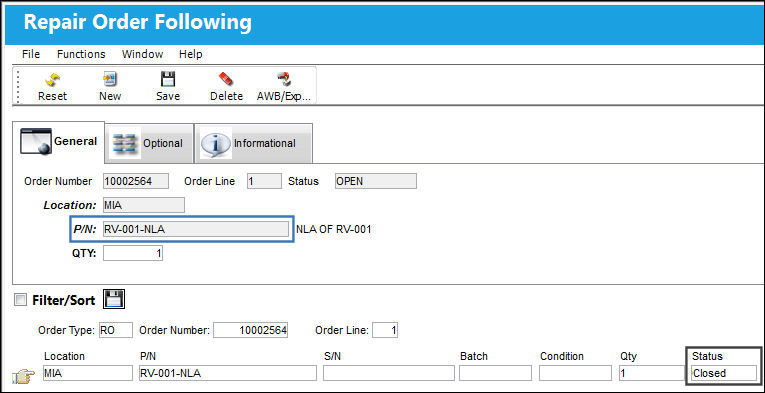Image resolution: width=765 pixels, height=393 pixels.
Task: Click the 'Qty' column header
Action: [628, 356]
